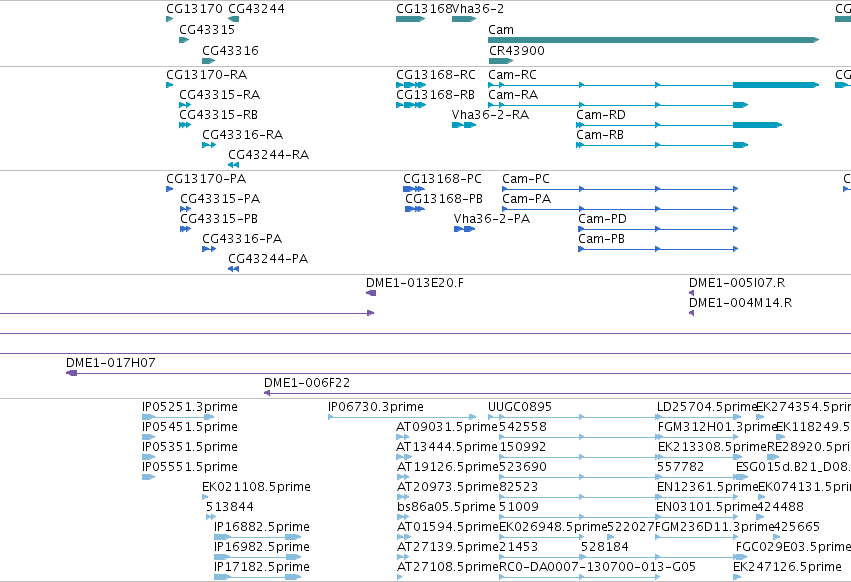Select the IP17182.5prime EST label
Screen dimensions: 851x582
[262, 567]
